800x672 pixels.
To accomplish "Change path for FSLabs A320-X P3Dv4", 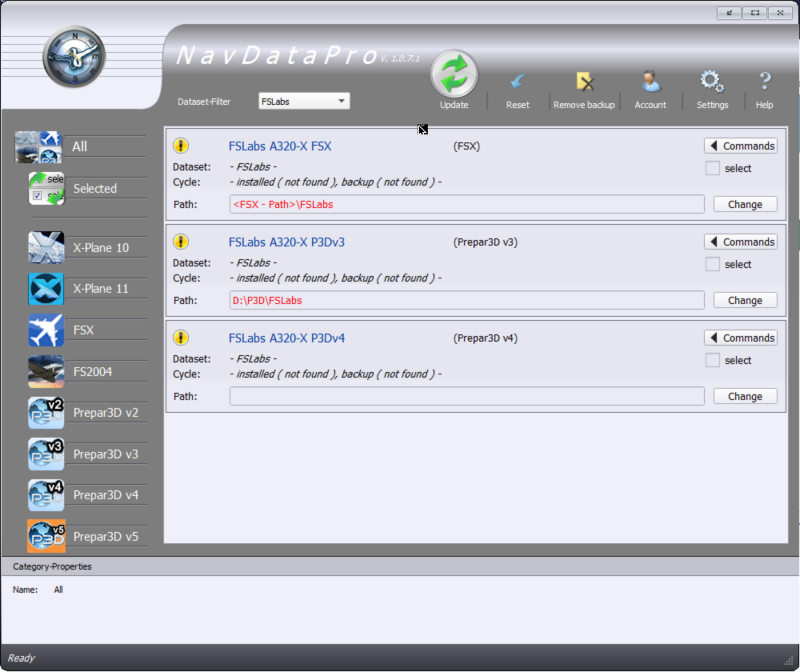I will point(745,396).
